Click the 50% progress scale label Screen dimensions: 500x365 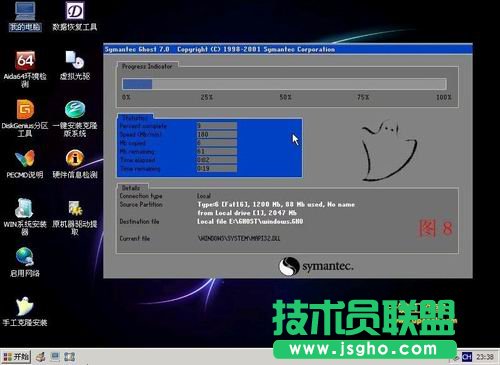tap(285, 97)
